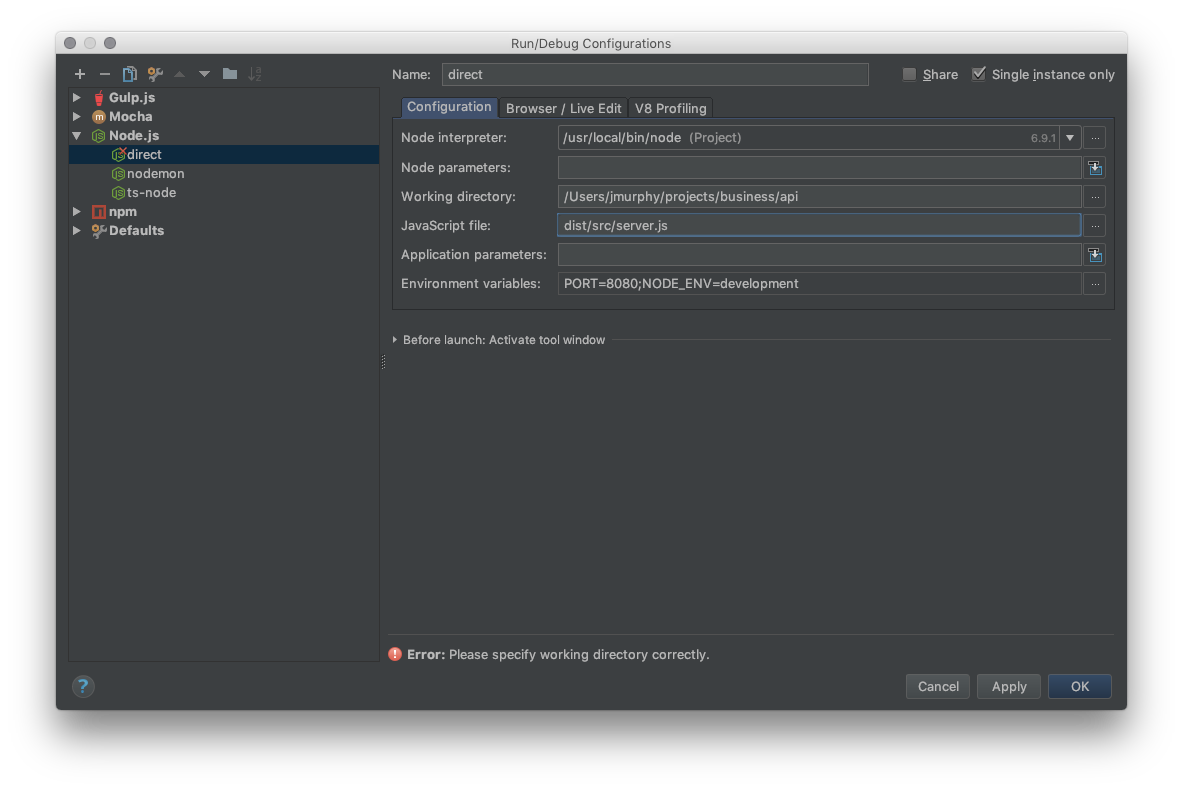Remove the selected configuration with minus icon
The height and width of the screenshot is (790, 1183).
pos(104,74)
